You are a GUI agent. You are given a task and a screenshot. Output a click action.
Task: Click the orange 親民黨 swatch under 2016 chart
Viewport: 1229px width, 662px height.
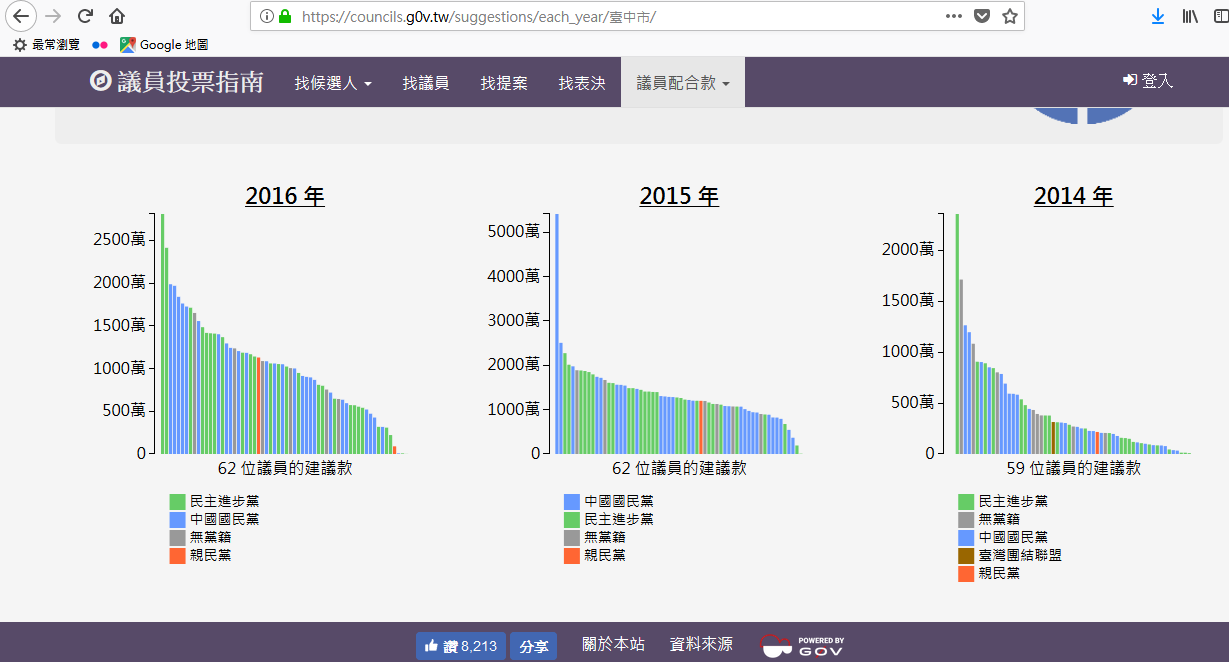(178, 555)
